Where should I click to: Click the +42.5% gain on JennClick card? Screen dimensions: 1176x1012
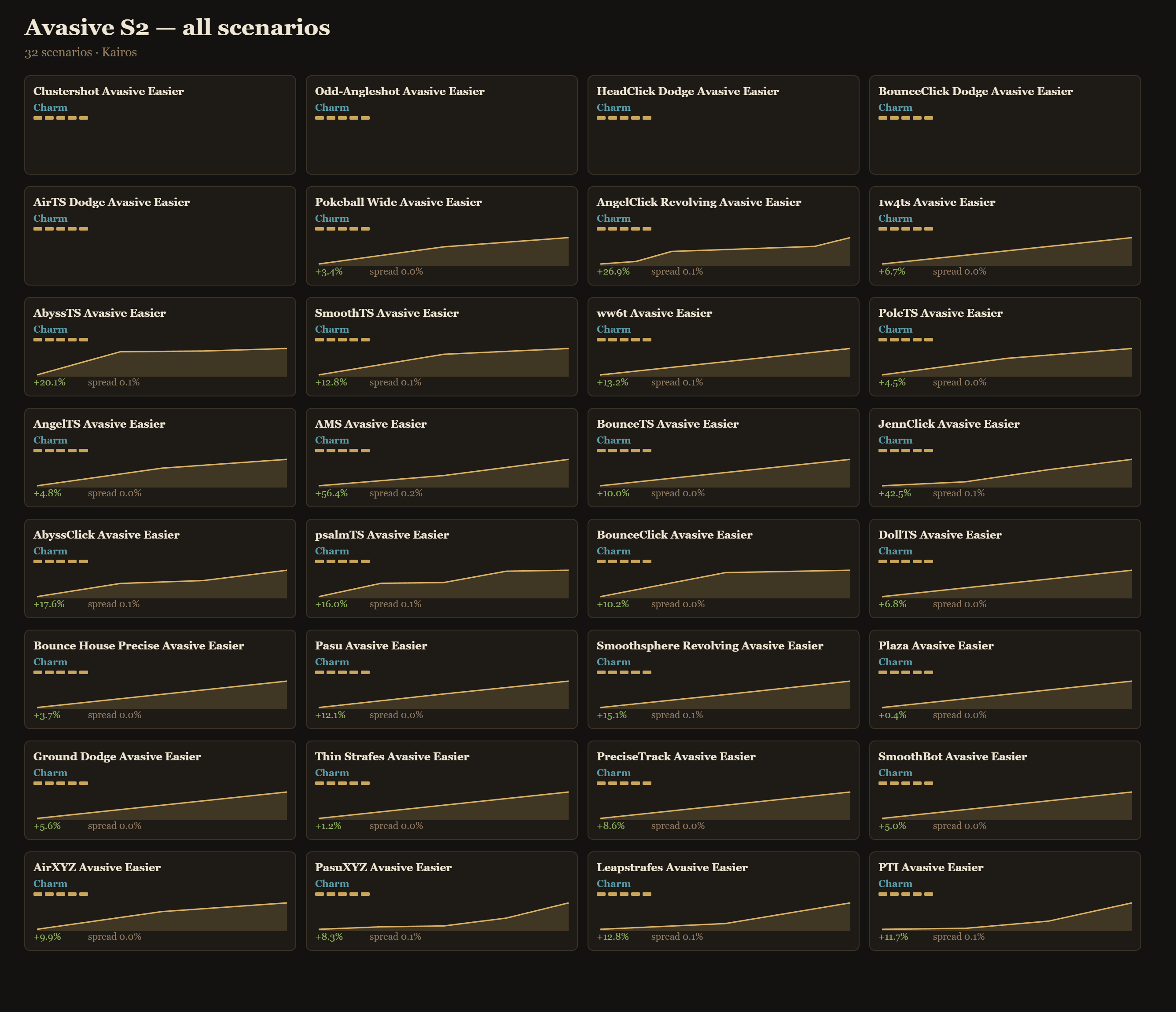pos(894,494)
